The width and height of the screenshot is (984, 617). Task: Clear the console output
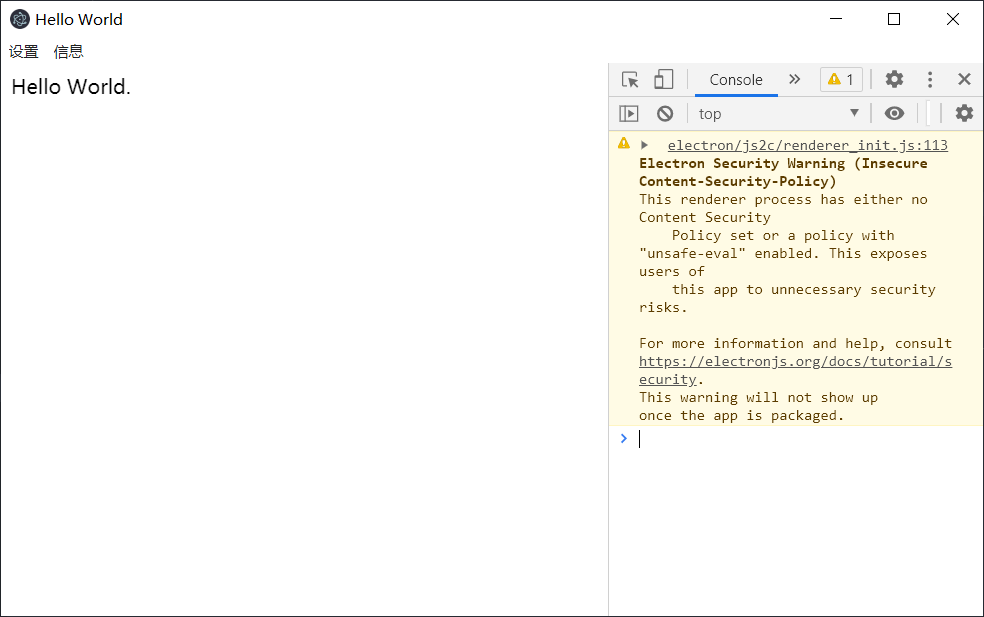[665, 114]
